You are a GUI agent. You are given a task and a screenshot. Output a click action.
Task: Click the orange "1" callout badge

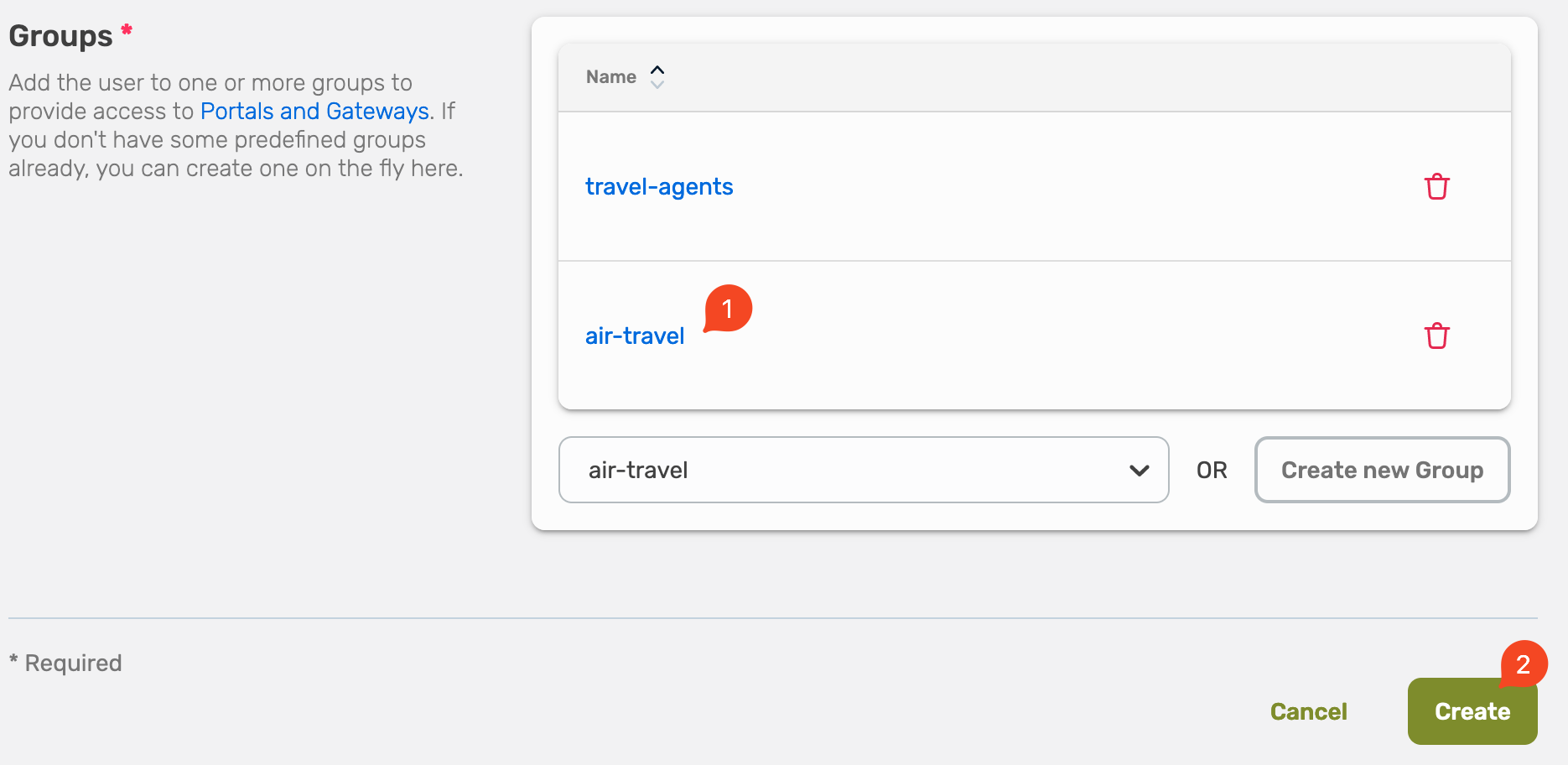tap(728, 309)
